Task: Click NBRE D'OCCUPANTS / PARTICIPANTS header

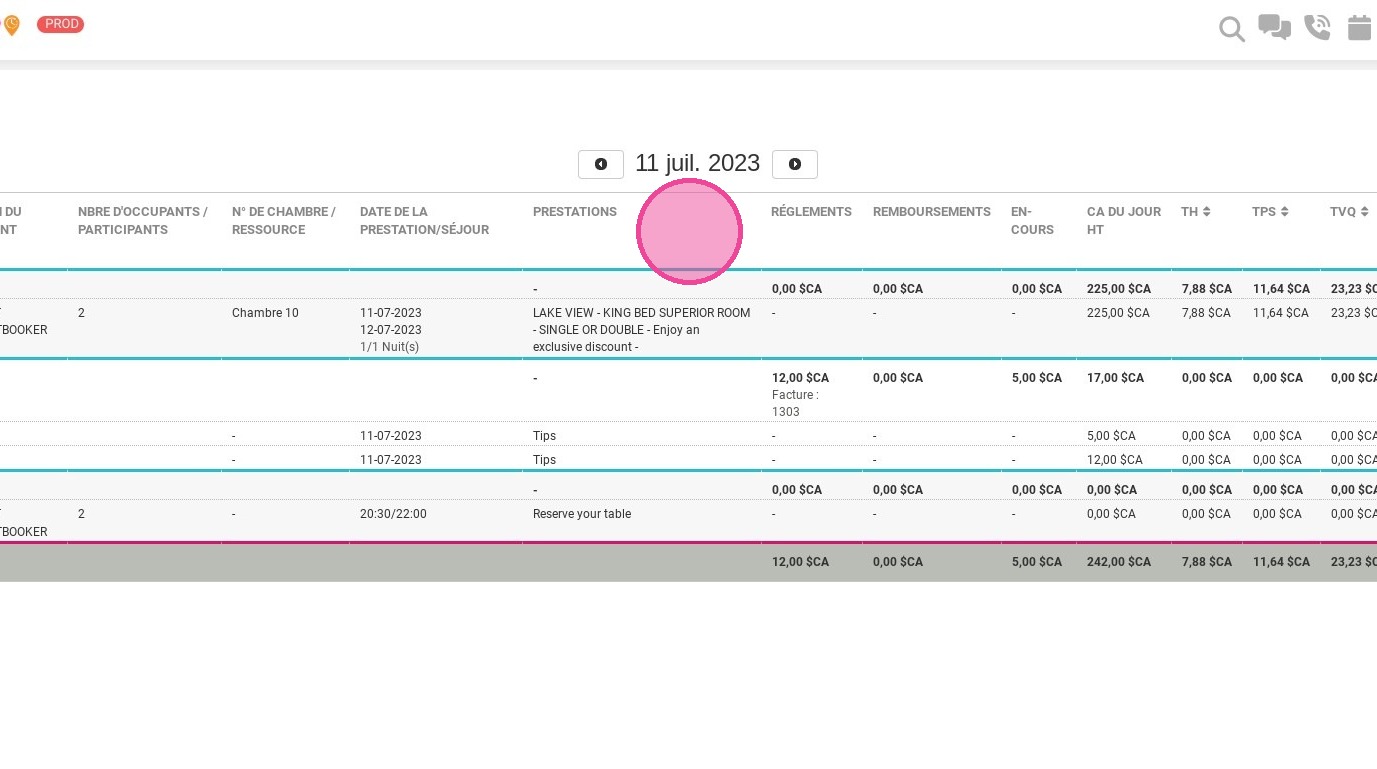Action: point(143,221)
